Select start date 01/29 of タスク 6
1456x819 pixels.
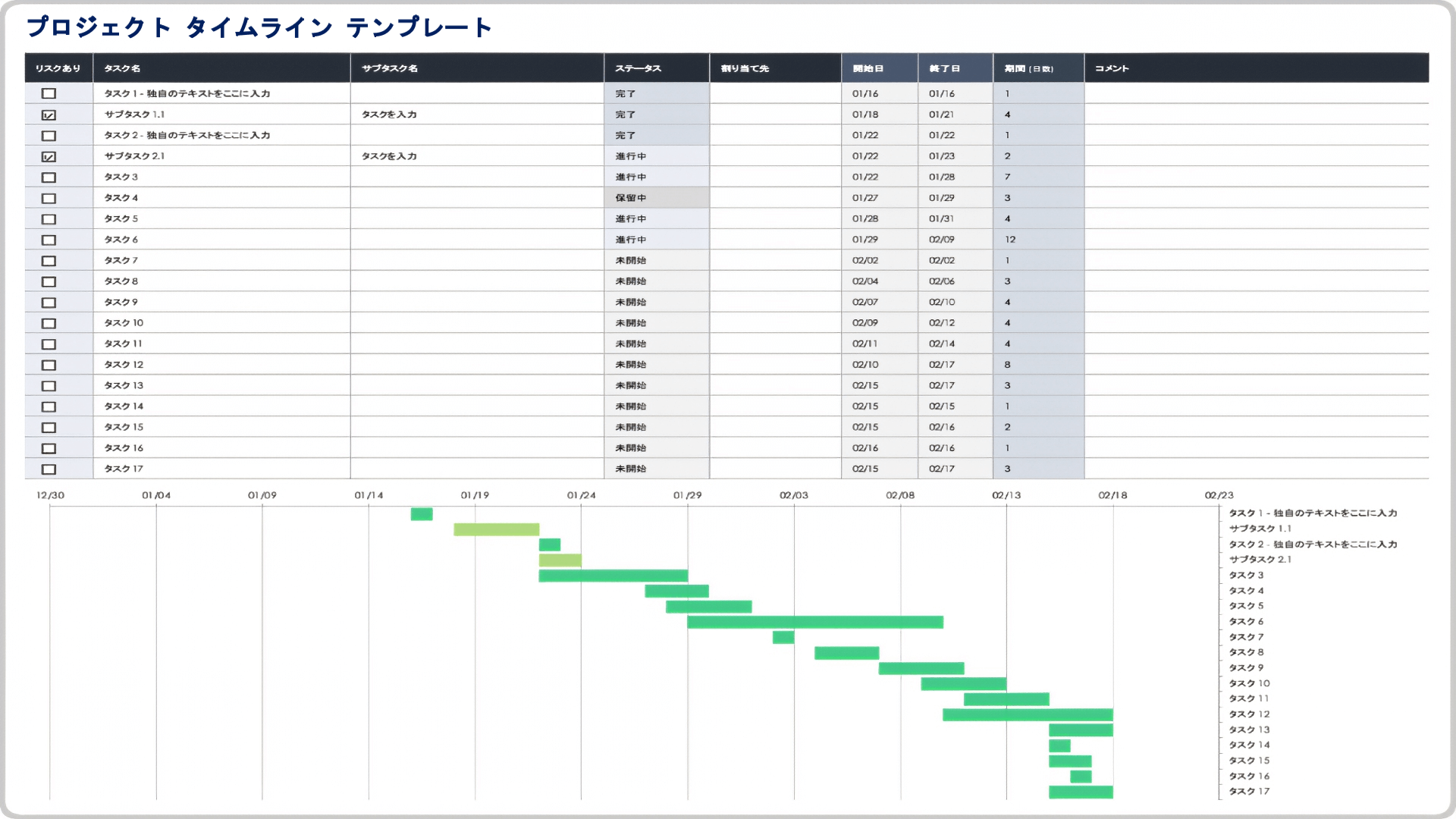(880, 240)
